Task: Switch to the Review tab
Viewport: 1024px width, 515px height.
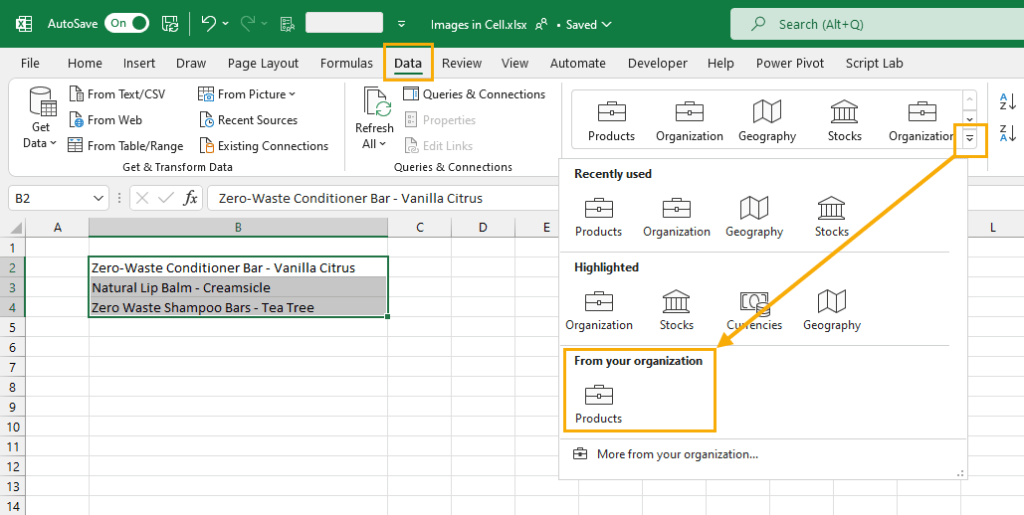Action: coord(462,63)
